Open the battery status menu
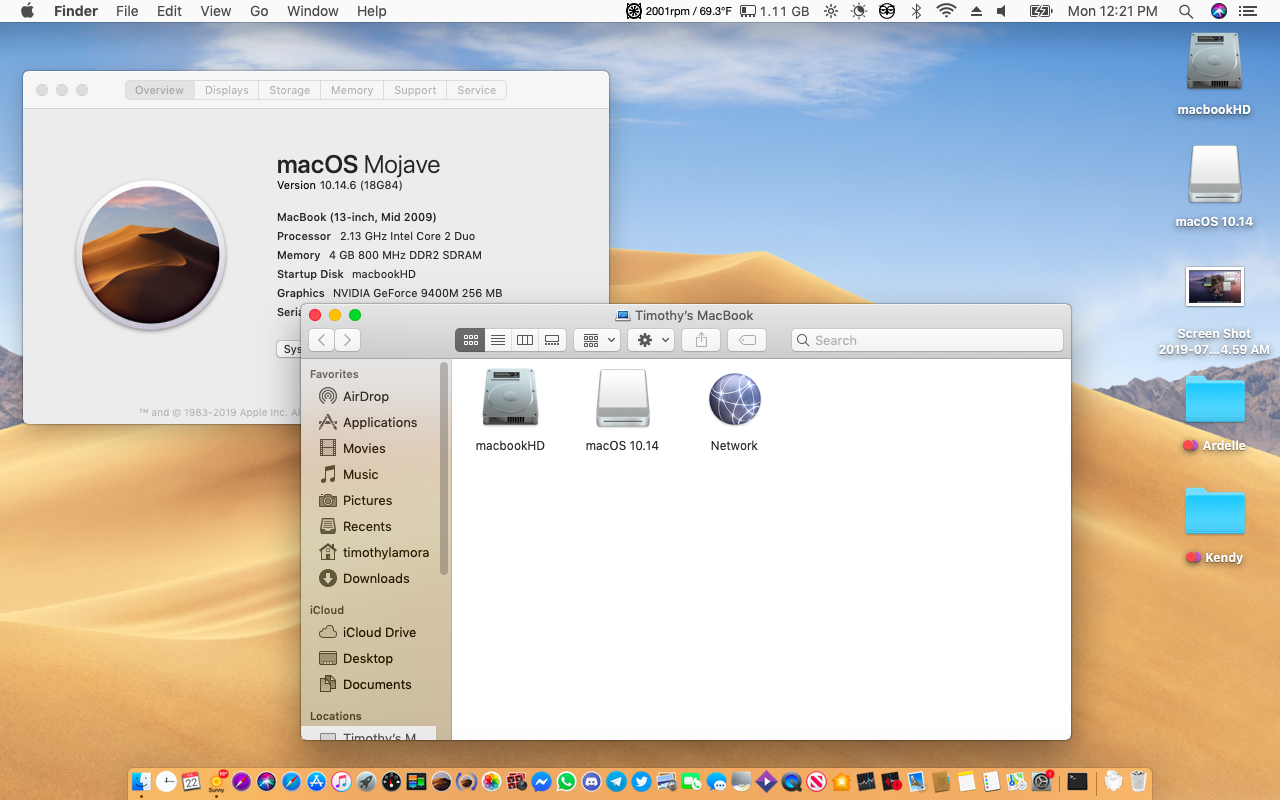Screen dimensions: 1280x800 point(1040,11)
